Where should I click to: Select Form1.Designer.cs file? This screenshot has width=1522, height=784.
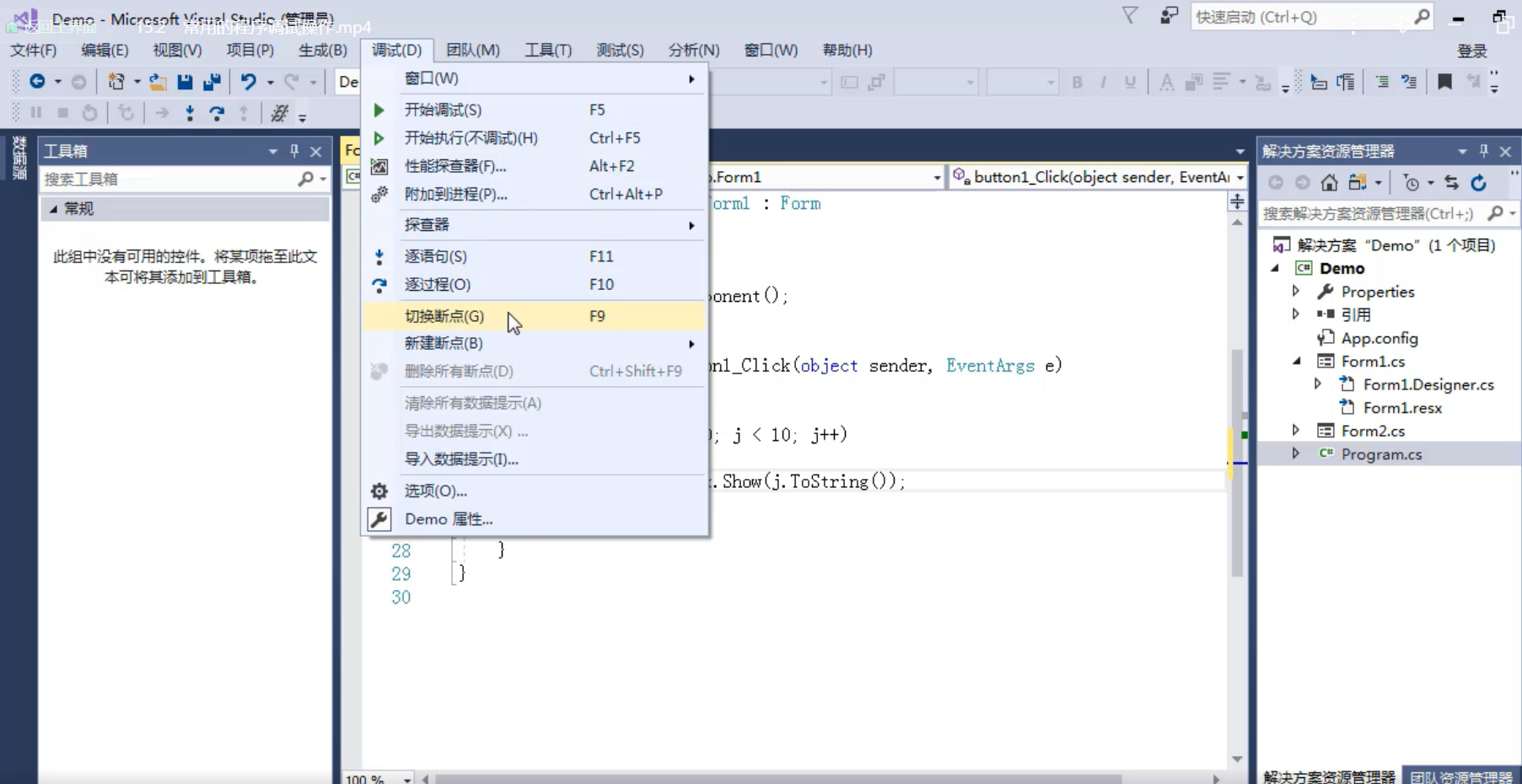coord(1428,384)
